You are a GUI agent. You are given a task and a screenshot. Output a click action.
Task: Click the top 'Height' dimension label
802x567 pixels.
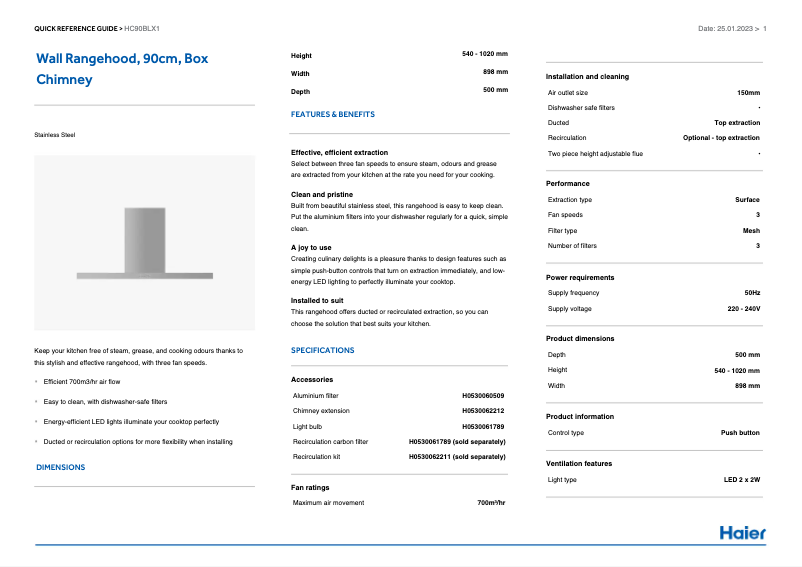pyautogui.click(x=301, y=56)
